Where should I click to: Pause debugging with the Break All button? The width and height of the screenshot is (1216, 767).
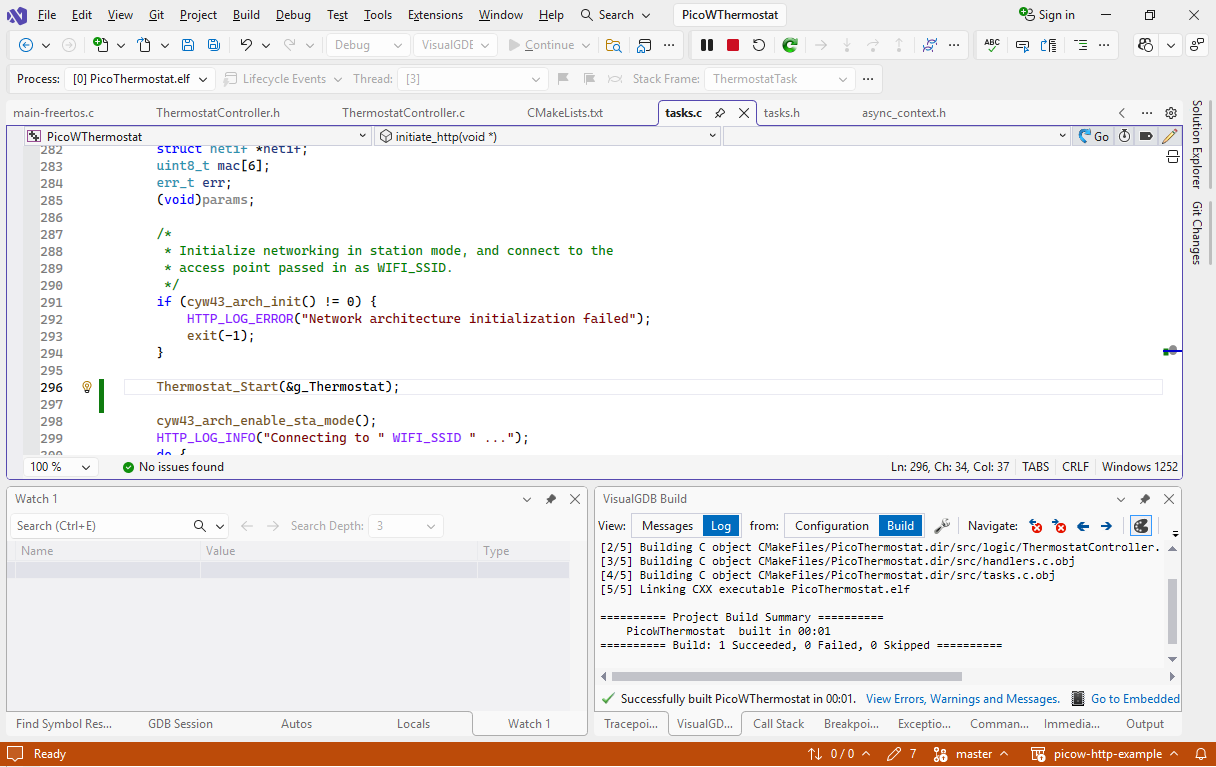coord(707,45)
